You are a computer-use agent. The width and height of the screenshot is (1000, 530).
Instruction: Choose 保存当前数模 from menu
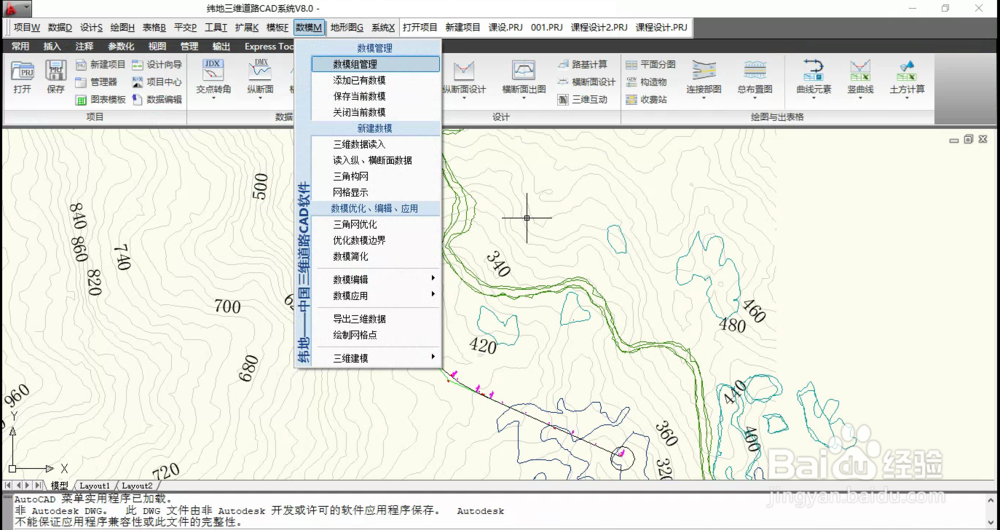click(376, 96)
